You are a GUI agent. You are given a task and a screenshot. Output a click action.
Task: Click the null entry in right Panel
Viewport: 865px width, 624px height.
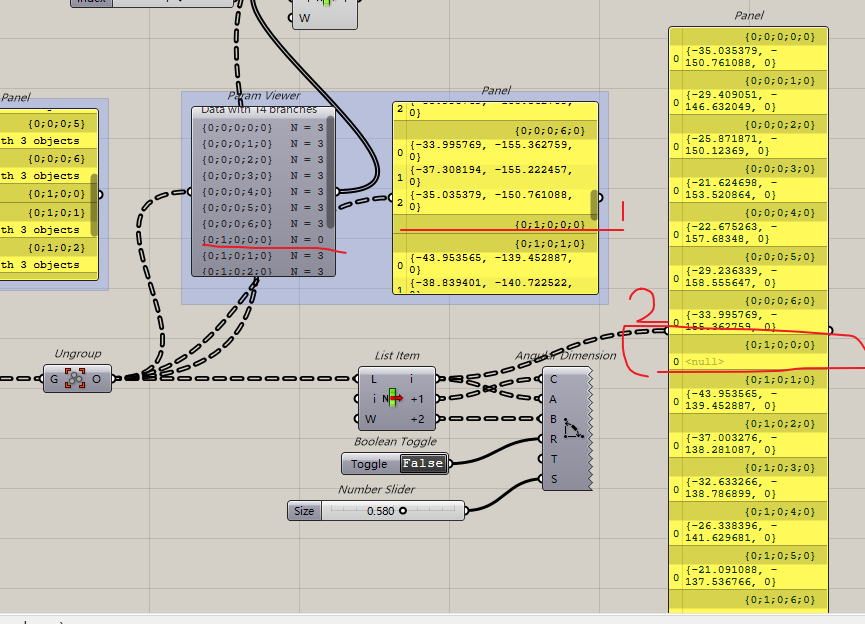coord(704,362)
